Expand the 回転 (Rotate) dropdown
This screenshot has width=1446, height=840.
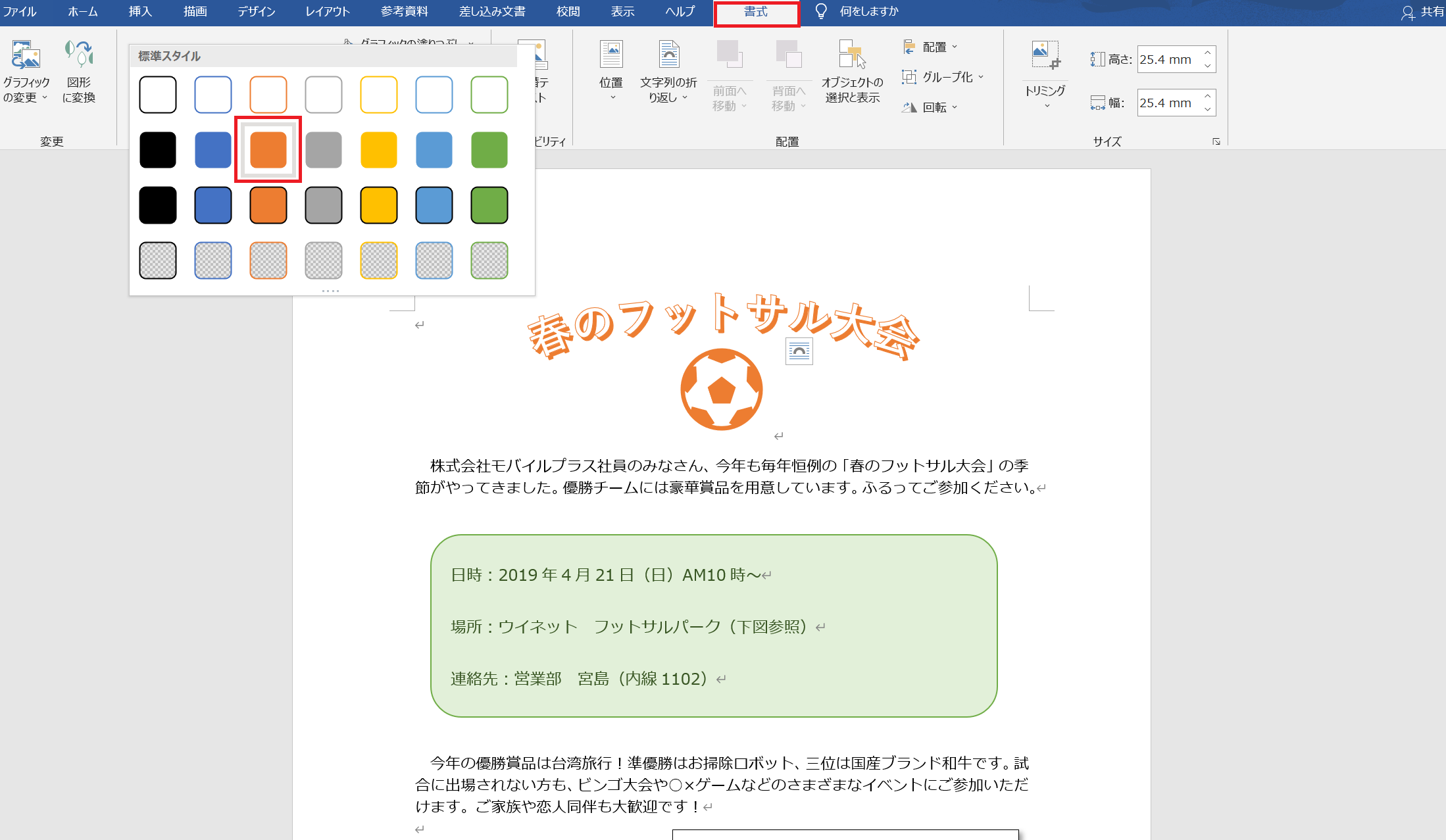pyautogui.click(x=935, y=107)
